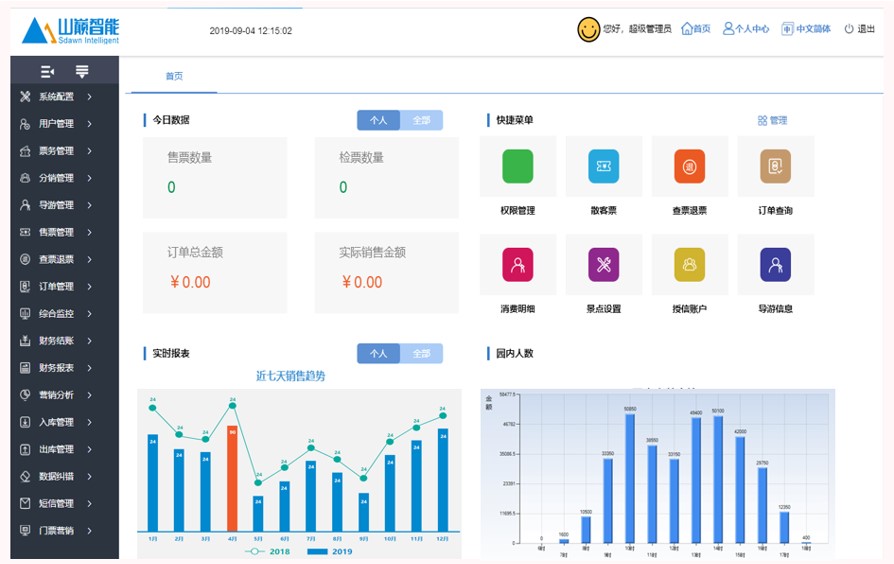This screenshot has width=894, height=564.
Task: Open the 查票退票 orange shortcut icon
Action: pyautogui.click(x=689, y=167)
